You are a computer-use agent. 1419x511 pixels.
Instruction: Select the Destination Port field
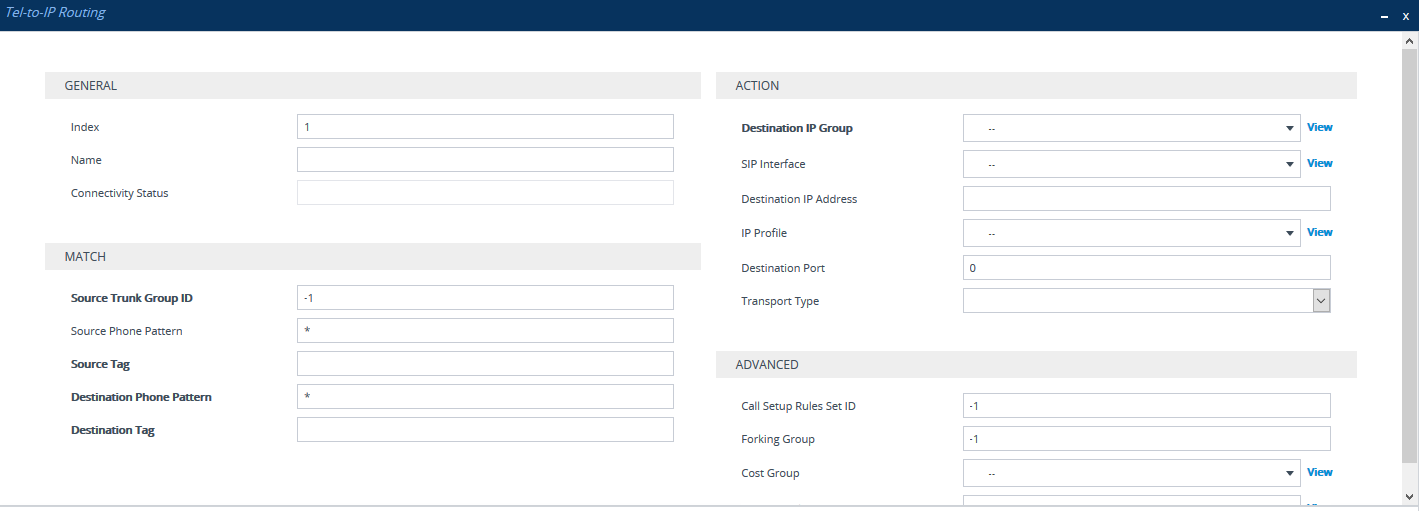[1146, 268]
